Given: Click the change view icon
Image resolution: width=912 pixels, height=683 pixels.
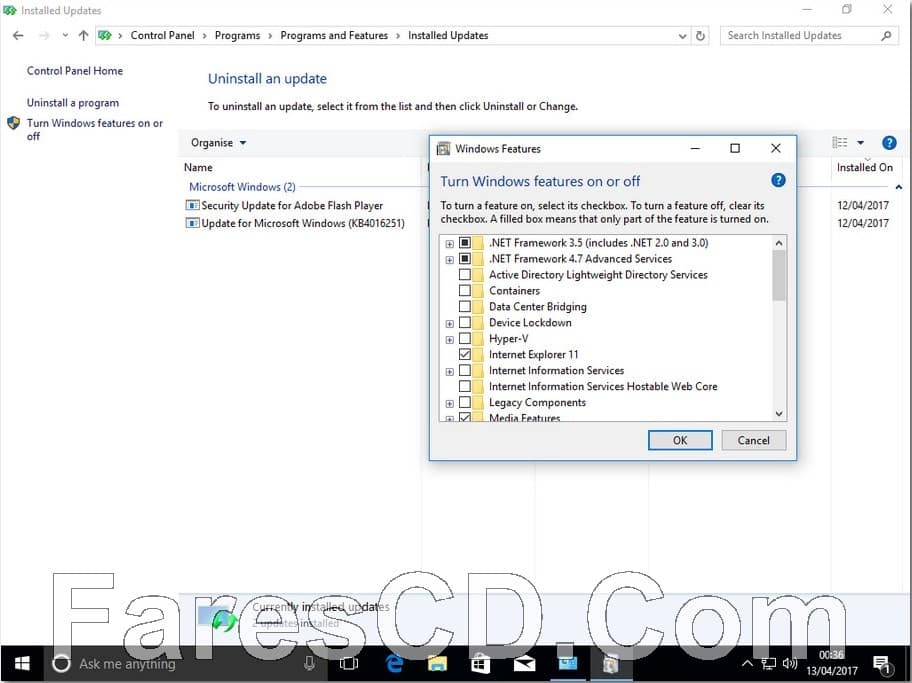Looking at the screenshot, I should pyautogui.click(x=839, y=143).
